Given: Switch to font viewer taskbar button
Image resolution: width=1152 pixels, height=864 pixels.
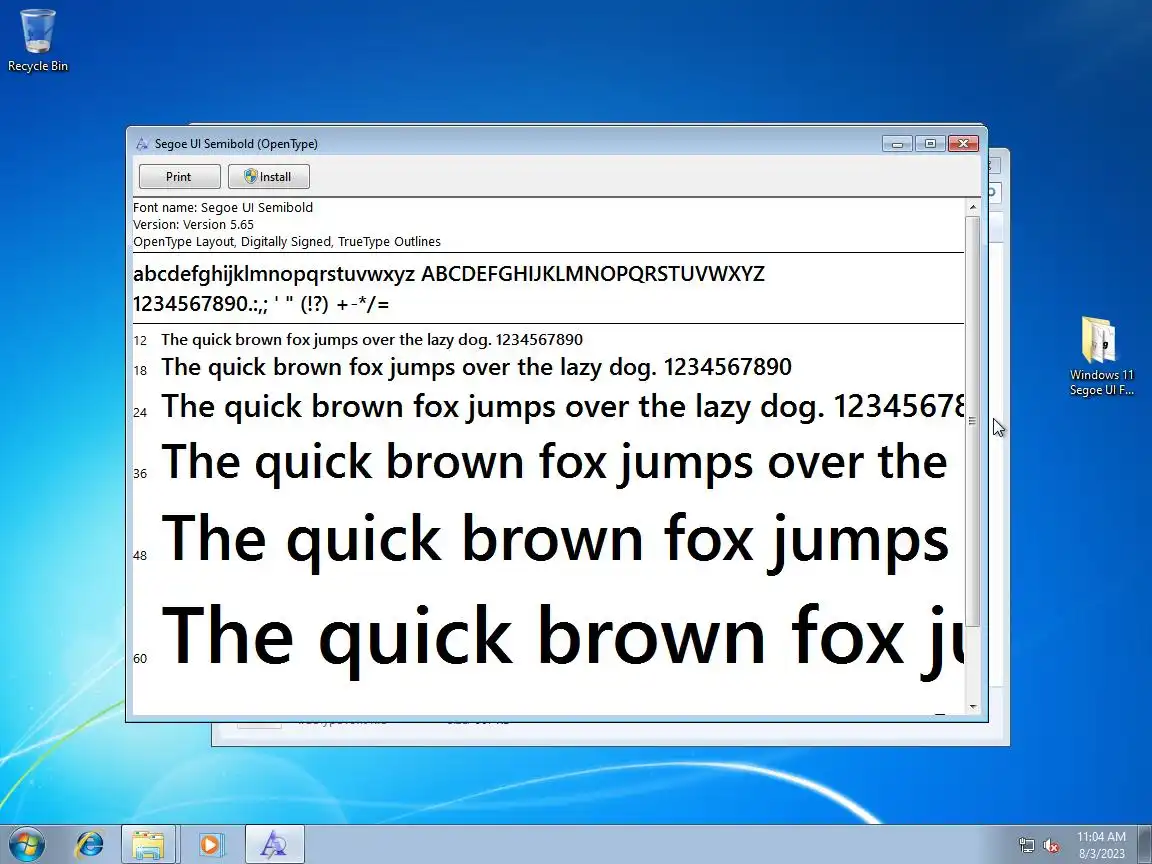Looking at the screenshot, I should (x=274, y=845).
